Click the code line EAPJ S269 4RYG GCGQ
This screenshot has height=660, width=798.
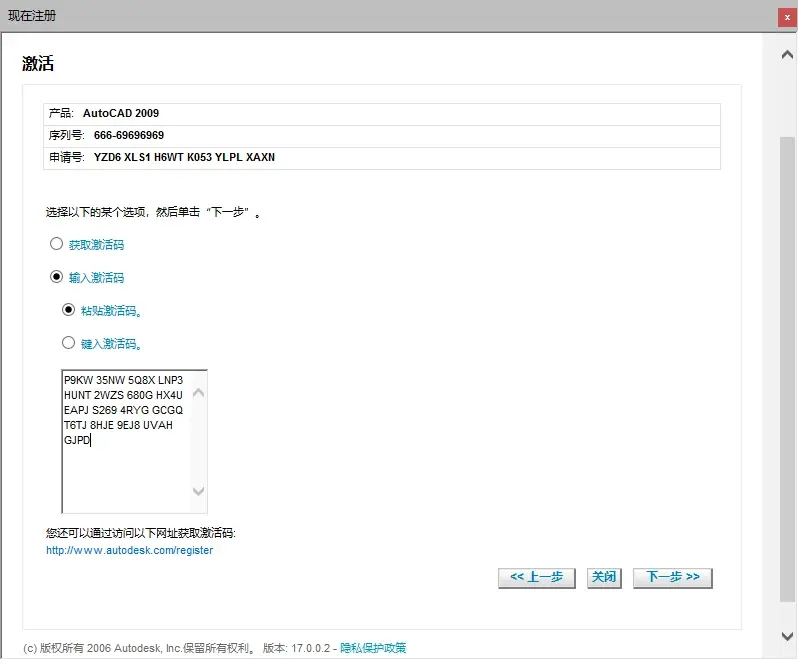(123, 410)
